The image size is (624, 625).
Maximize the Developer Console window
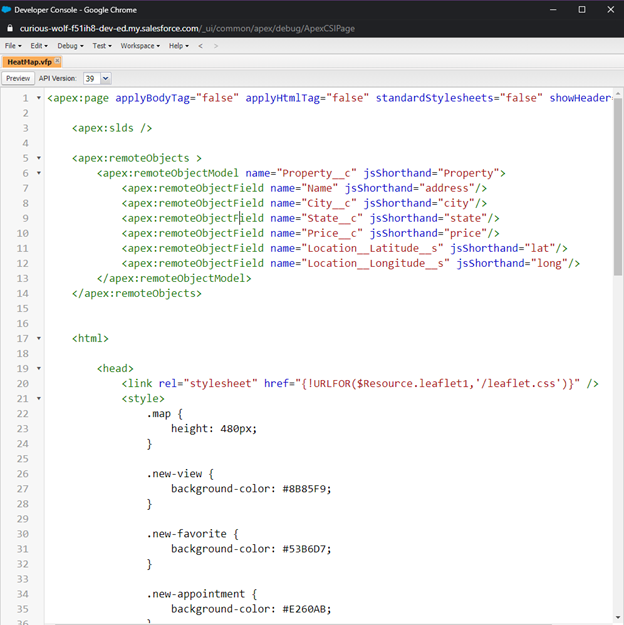pyautogui.click(x=582, y=10)
